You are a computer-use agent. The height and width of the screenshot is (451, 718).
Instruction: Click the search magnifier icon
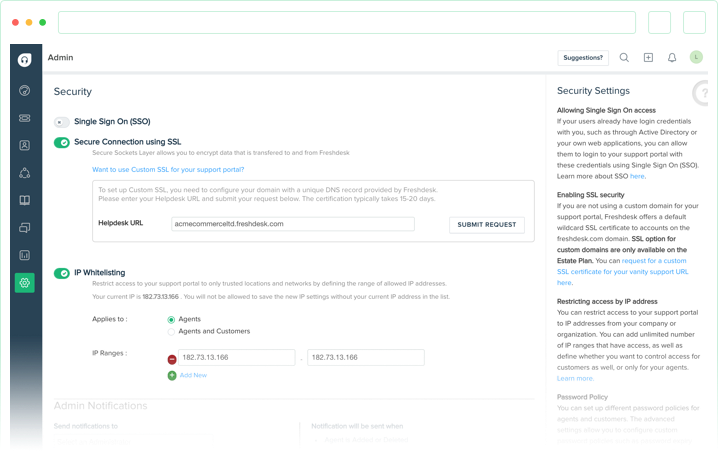[624, 58]
